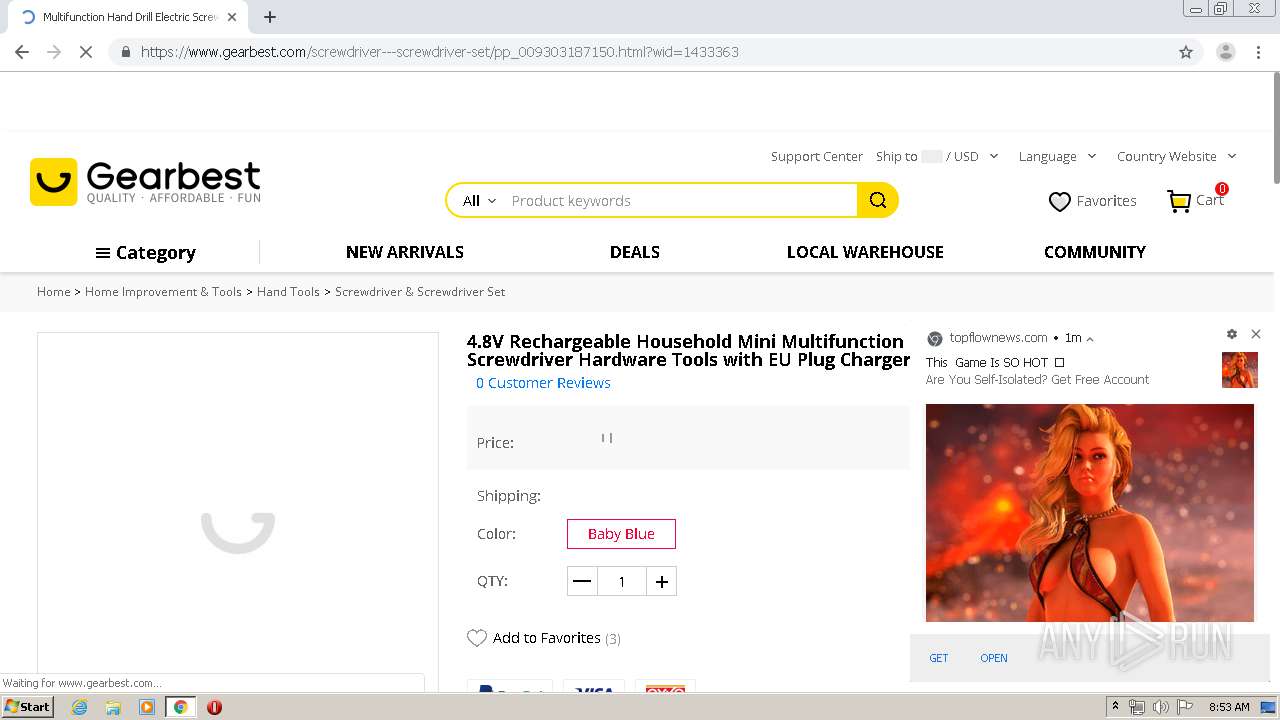Bookmark this page with the star icon
The height and width of the screenshot is (720, 1280).
pyautogui.click(x=1186, y=52)
